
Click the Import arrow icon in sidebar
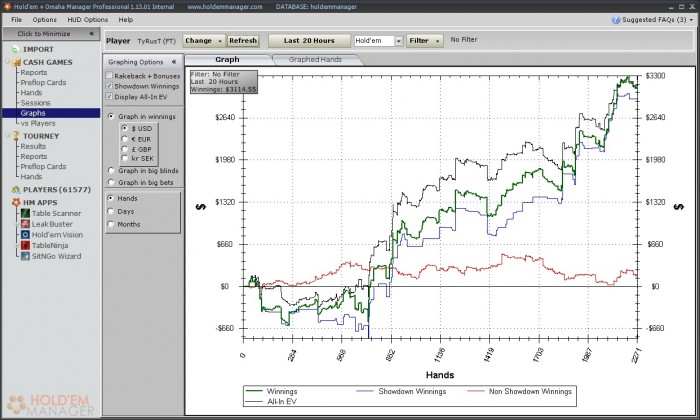(x=16, y=50)
